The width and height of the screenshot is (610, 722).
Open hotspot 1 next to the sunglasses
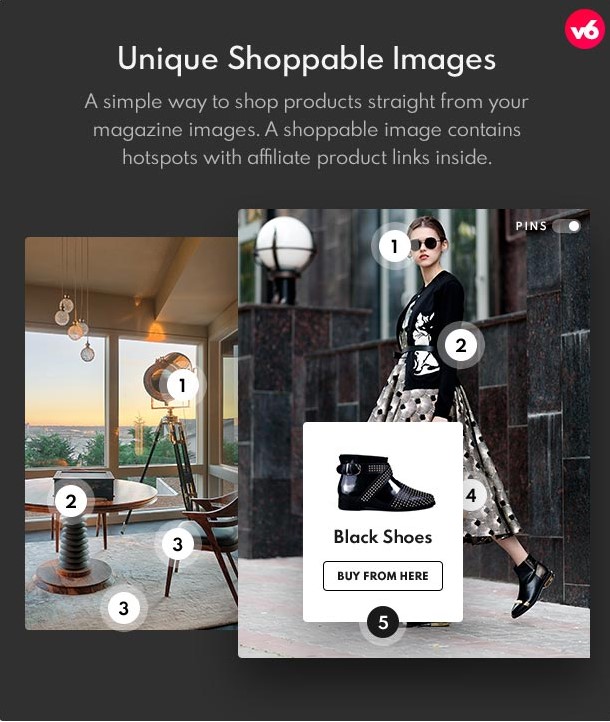point(394,246)
